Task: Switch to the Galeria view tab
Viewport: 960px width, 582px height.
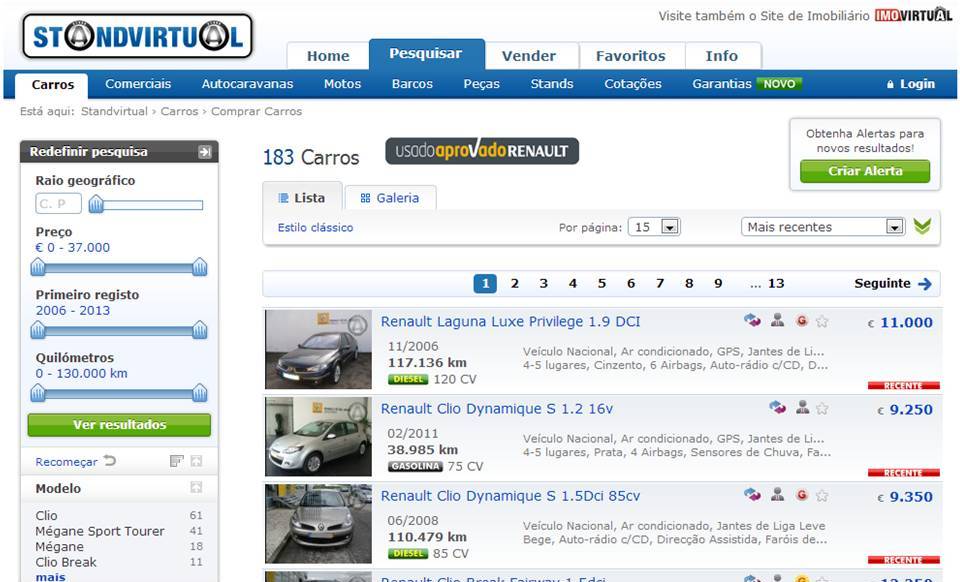Action: pyautogui.click(x=391, y=198)
